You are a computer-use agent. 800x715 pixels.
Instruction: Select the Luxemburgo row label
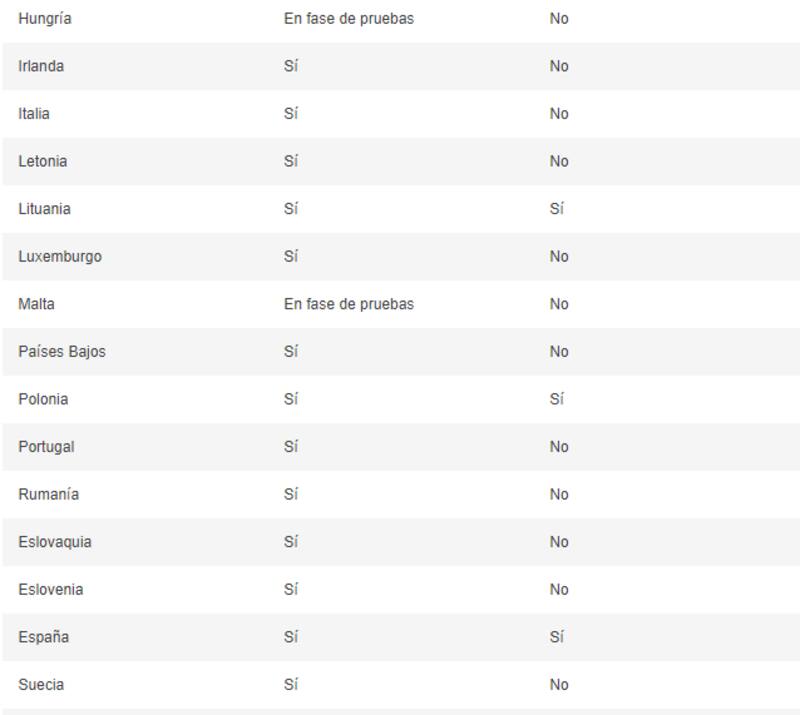[60, 257]
